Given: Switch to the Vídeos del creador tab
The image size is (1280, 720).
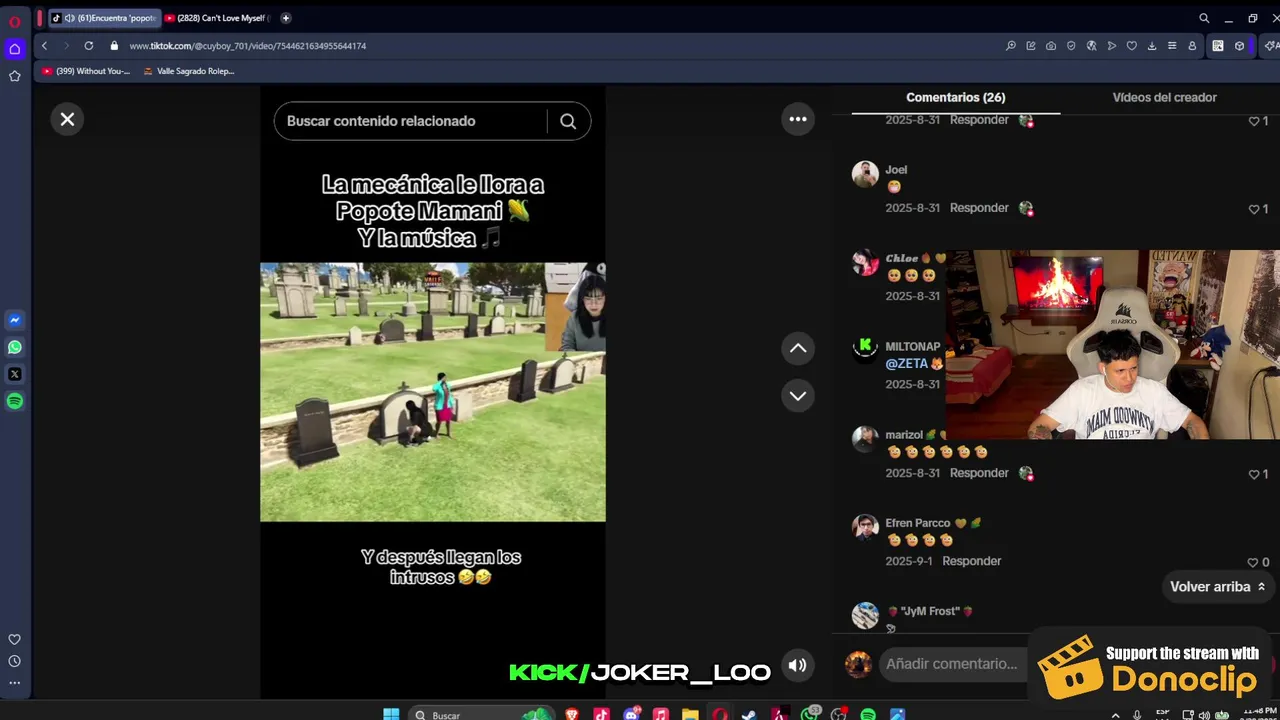Looking at the screenshot, I should point(1164,97).
